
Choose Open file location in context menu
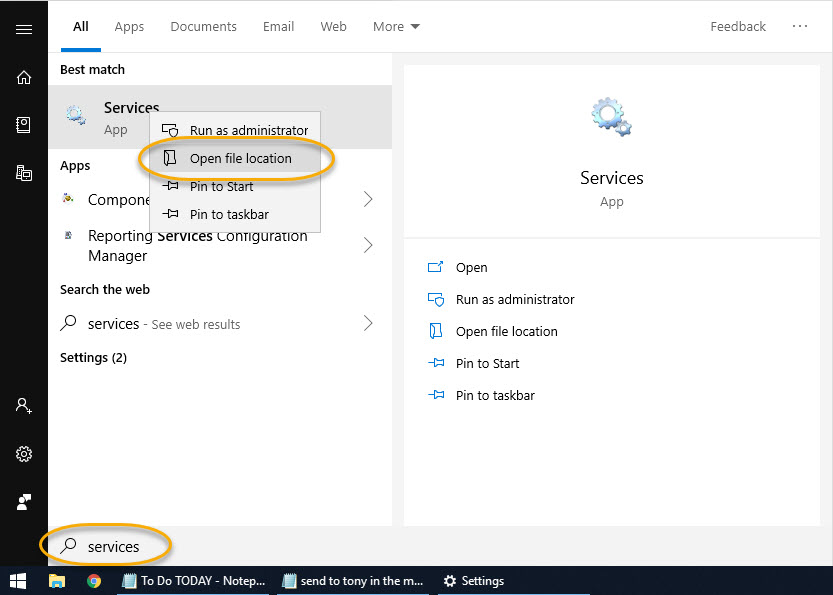click(x=235, y=158)
